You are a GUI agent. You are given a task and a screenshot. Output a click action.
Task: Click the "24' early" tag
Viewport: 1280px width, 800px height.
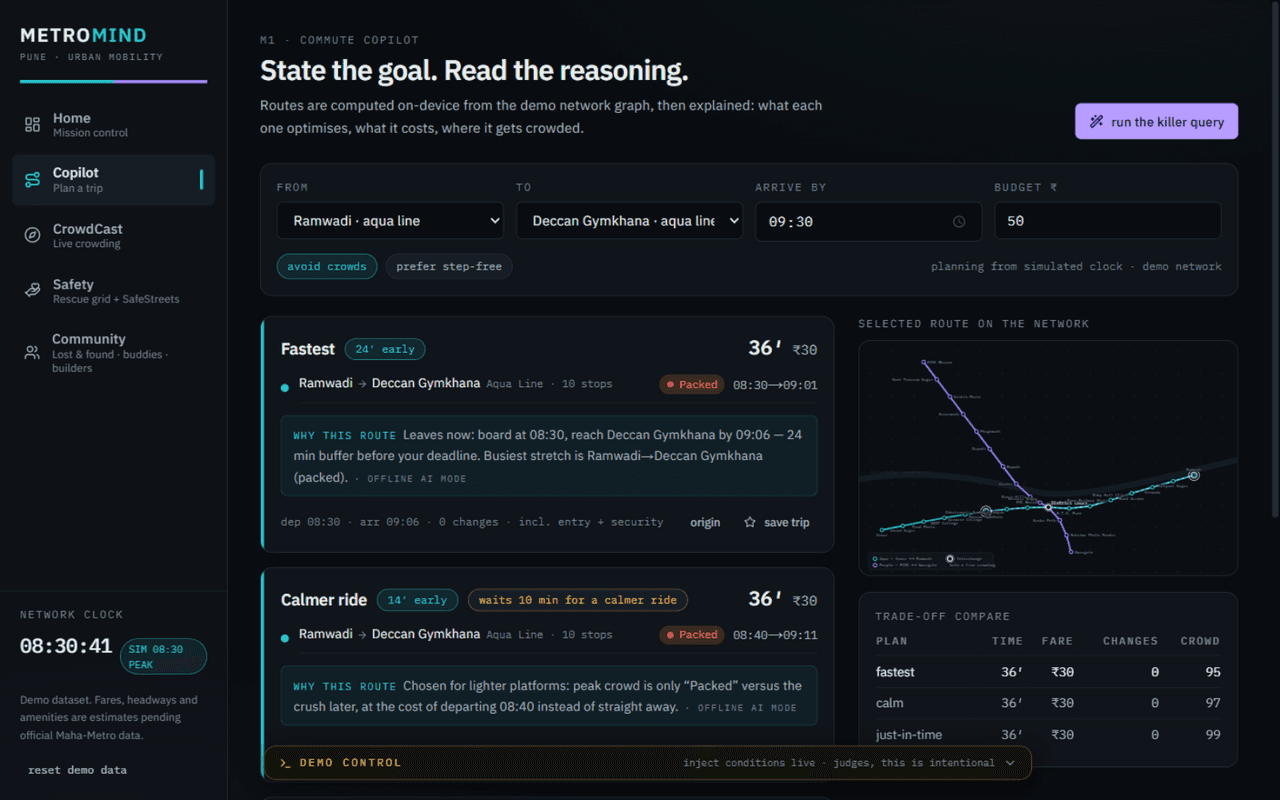(x=385, y=349)
